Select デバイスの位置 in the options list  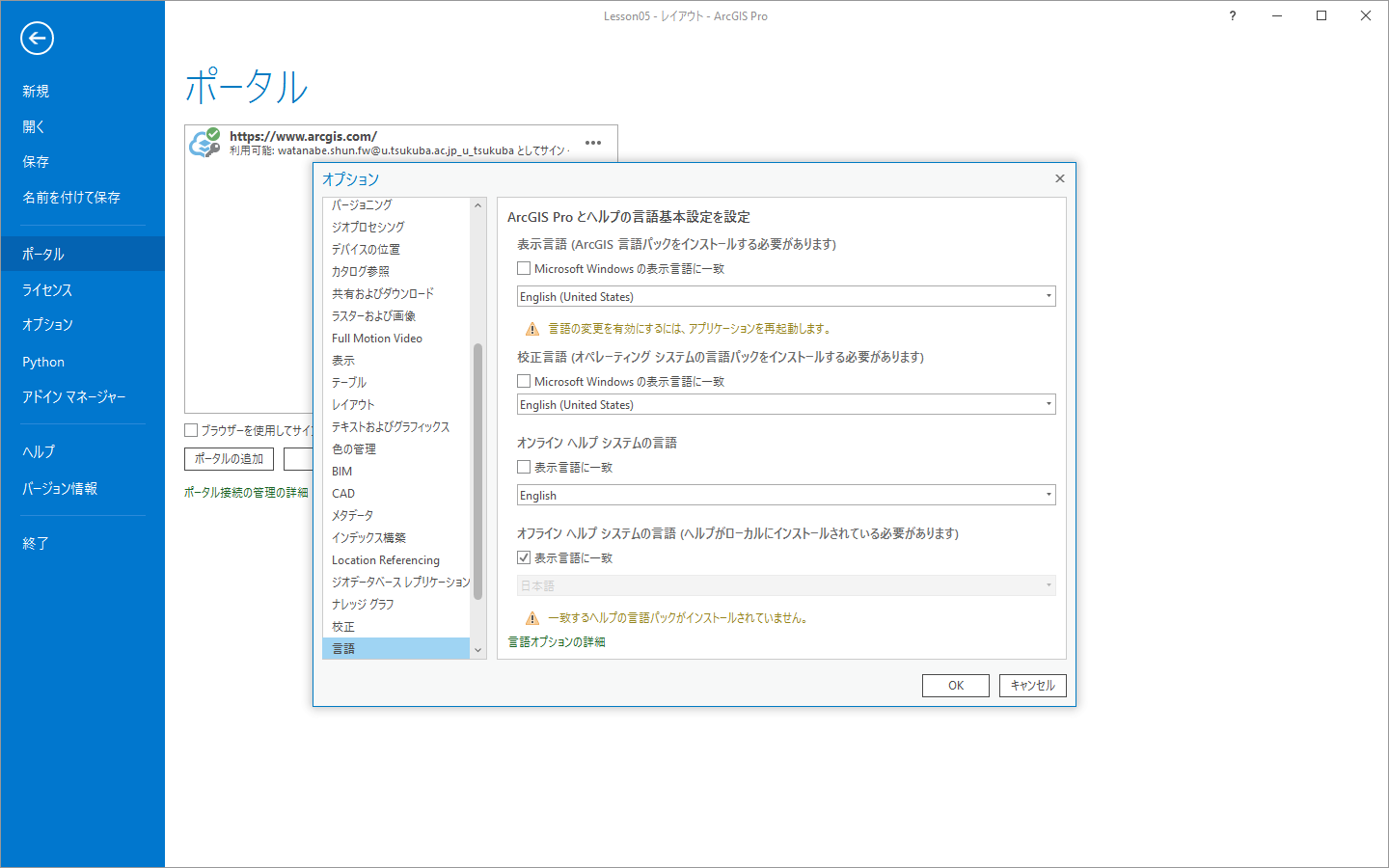tap(396, 249)
